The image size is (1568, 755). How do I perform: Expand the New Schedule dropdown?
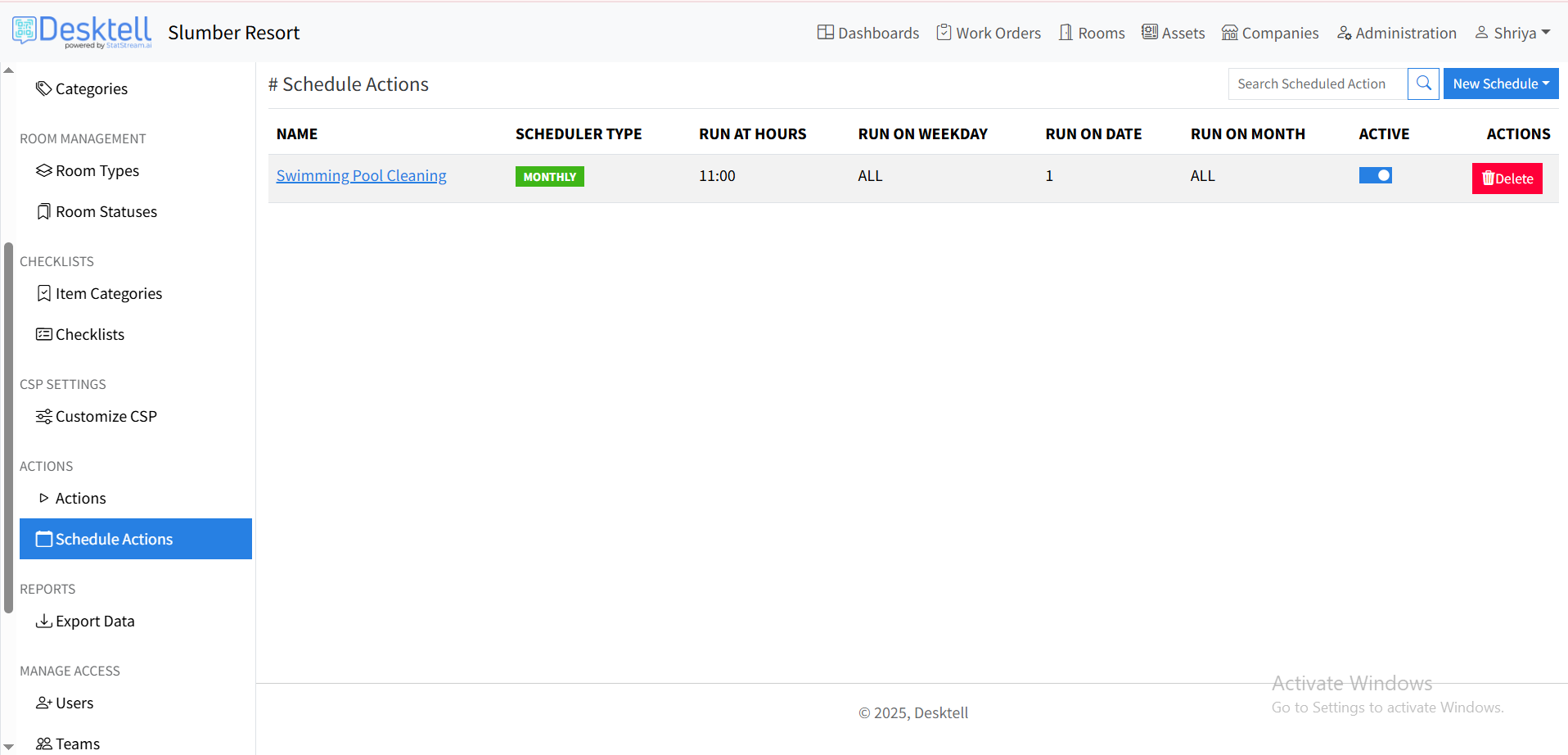[x=1500, y=84]
